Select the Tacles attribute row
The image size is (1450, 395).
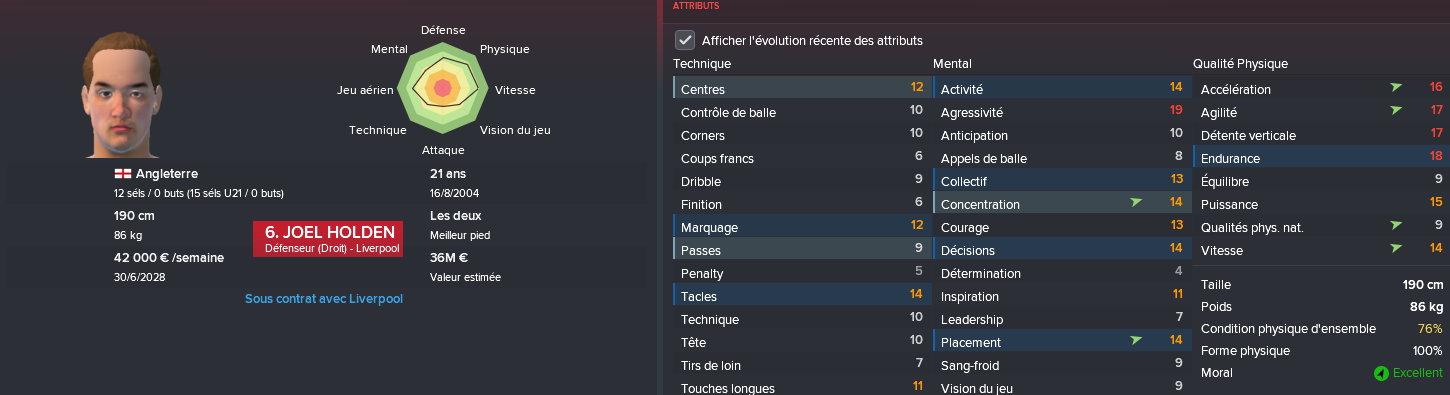pos(801,296)
